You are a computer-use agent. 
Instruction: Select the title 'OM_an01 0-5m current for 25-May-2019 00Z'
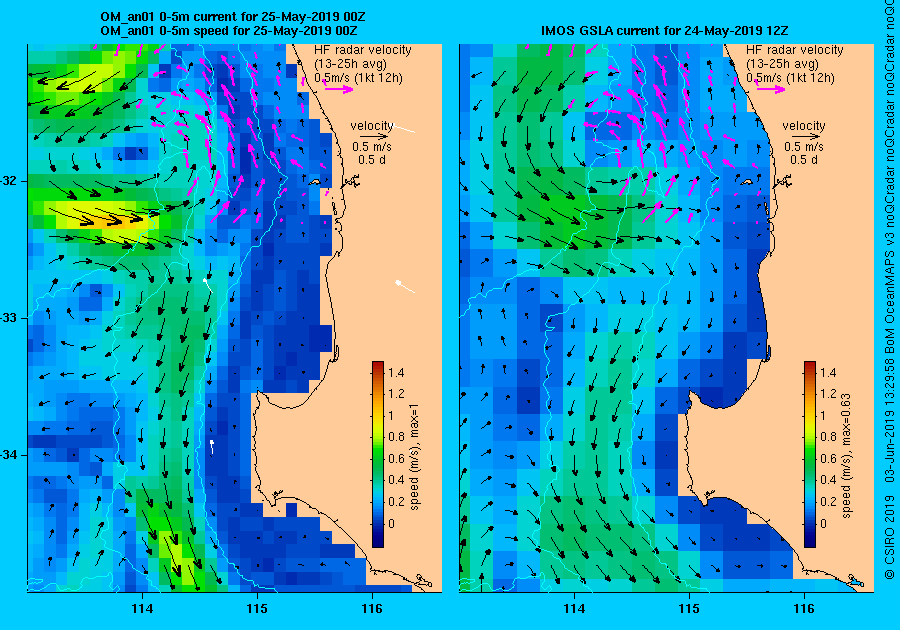(x=232, y=17)
